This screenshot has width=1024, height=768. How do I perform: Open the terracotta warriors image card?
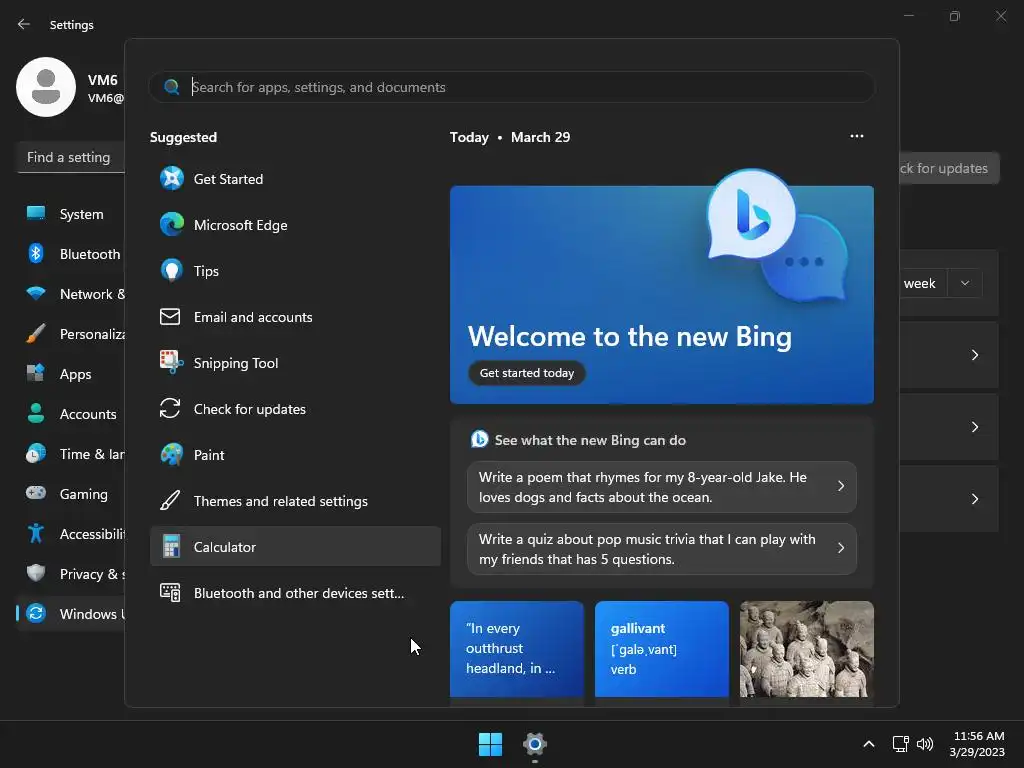(x=807, y=649)
